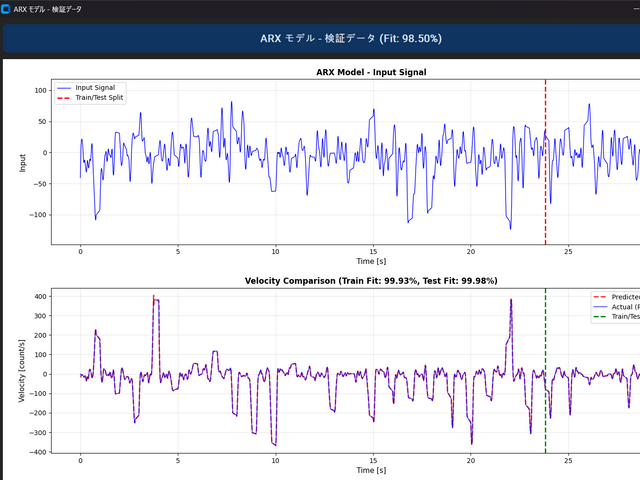Click the Actual legend entry in velocity plot
Image resolution: width=640 pixels, height=480 pixels.
pyautogui.click(x=619, y=307)
